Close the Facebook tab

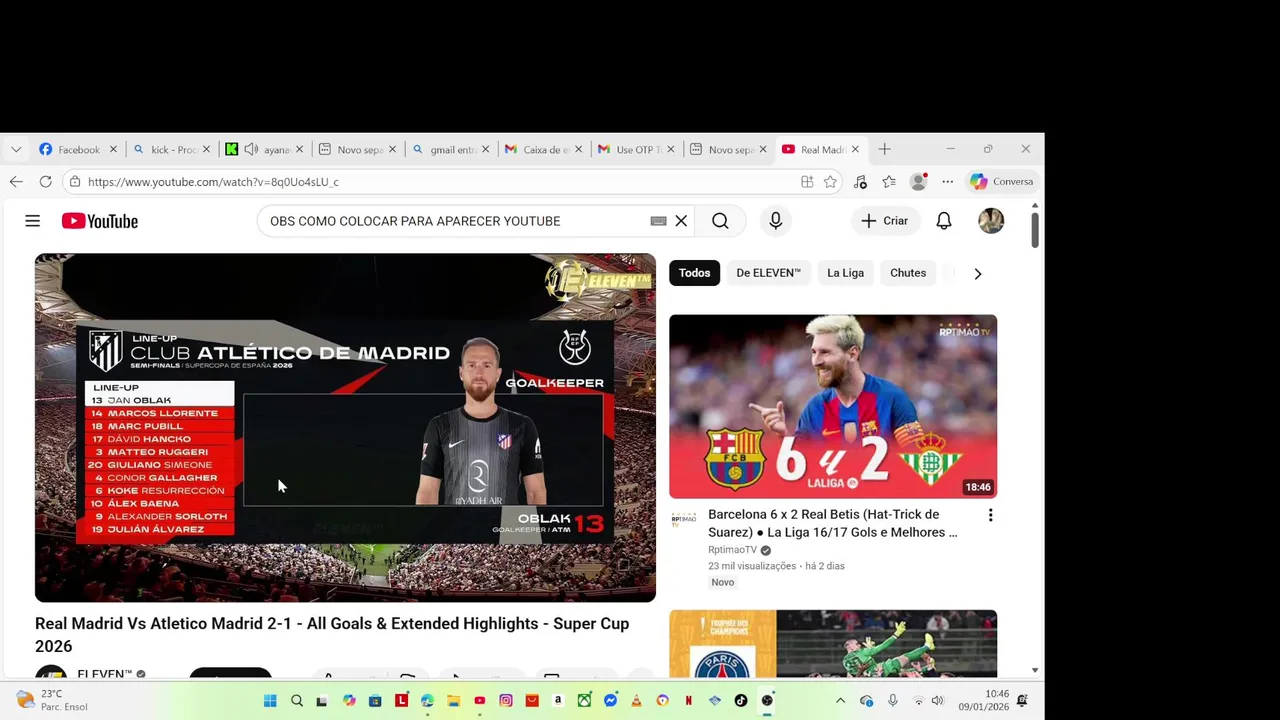click(x=113, y=149)
